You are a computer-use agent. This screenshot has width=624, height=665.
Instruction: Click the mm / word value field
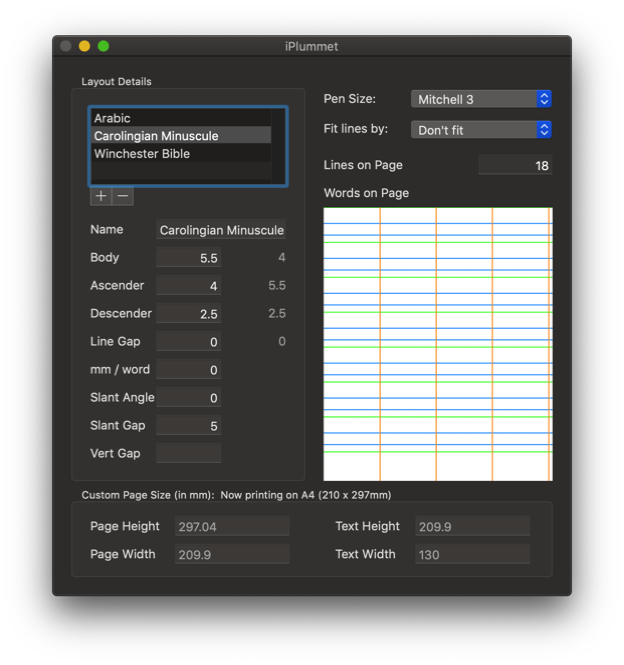188,370
